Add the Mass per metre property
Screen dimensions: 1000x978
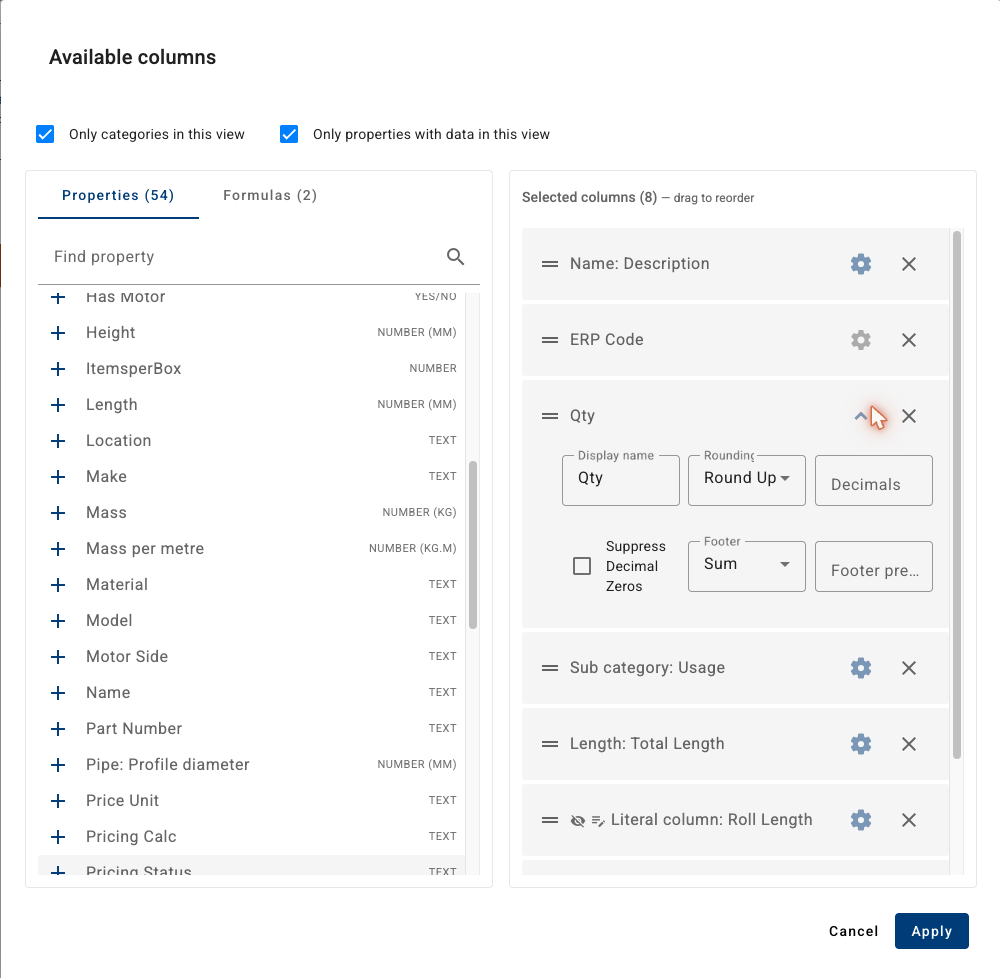[58, 549]
